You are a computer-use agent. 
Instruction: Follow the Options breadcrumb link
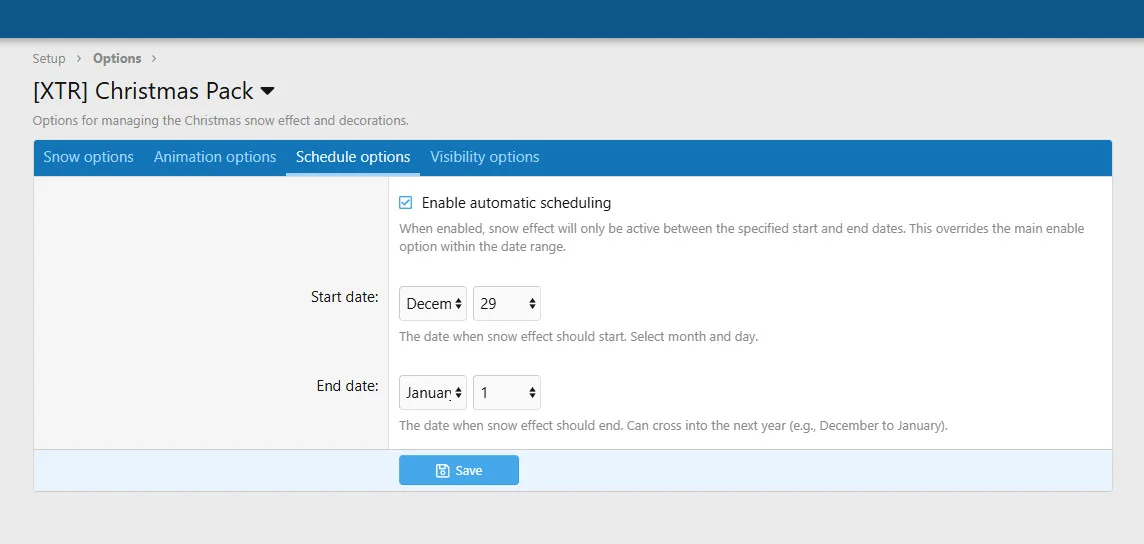point(117,59)
